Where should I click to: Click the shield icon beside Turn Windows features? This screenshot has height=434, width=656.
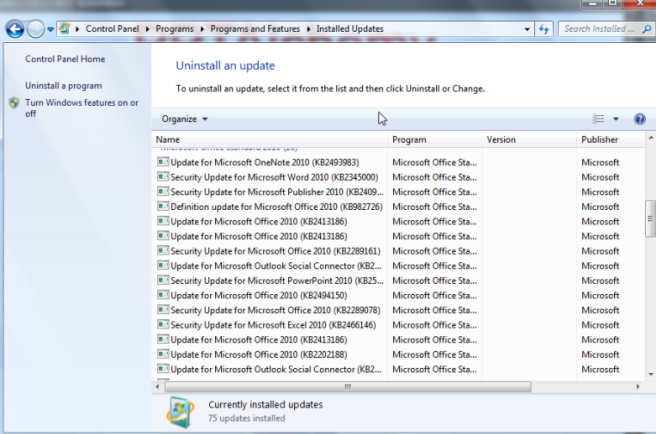tap(13, 104)
